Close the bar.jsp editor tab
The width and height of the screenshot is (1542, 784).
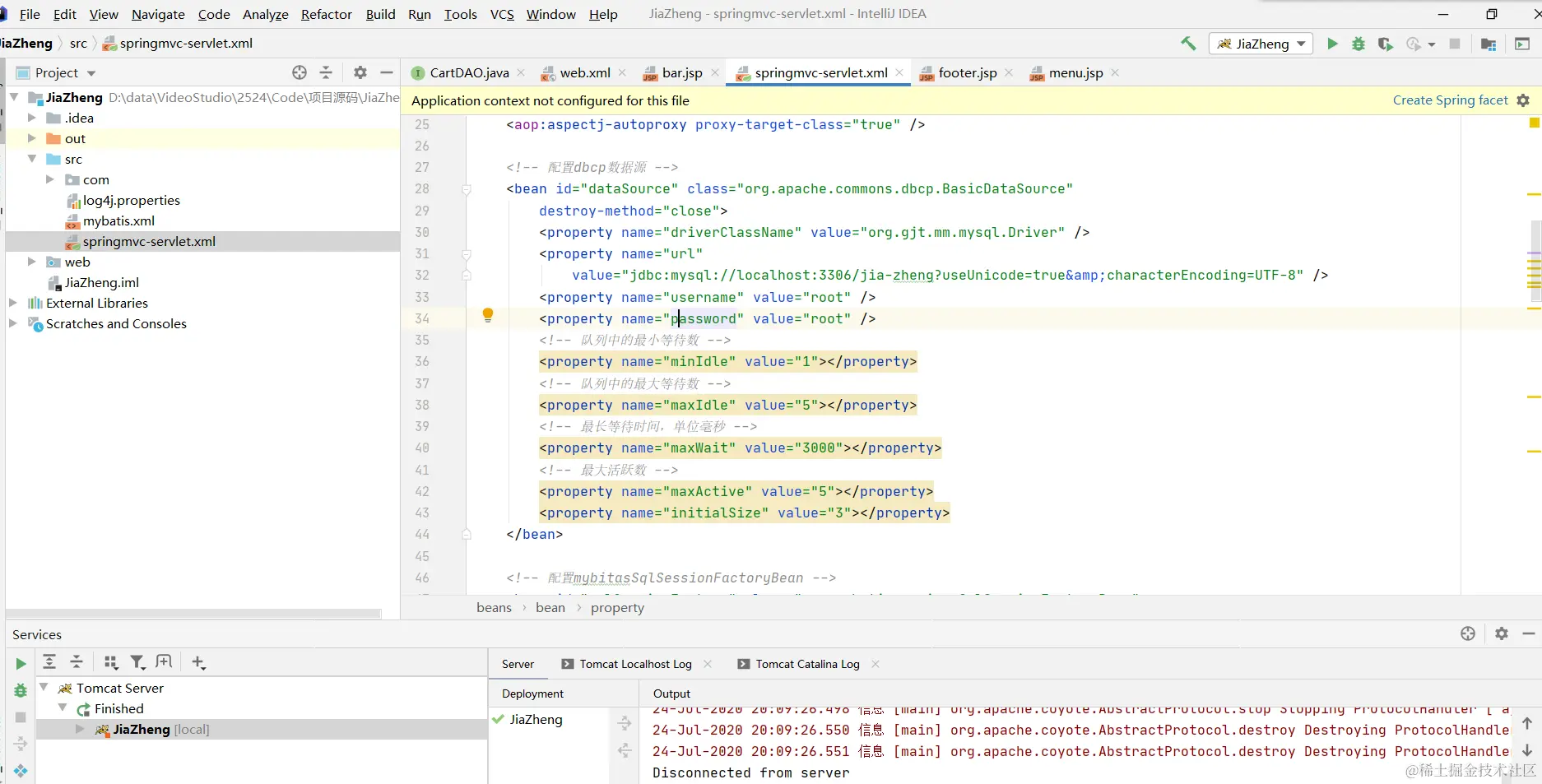pyautogui.click(x=715, y=72)
